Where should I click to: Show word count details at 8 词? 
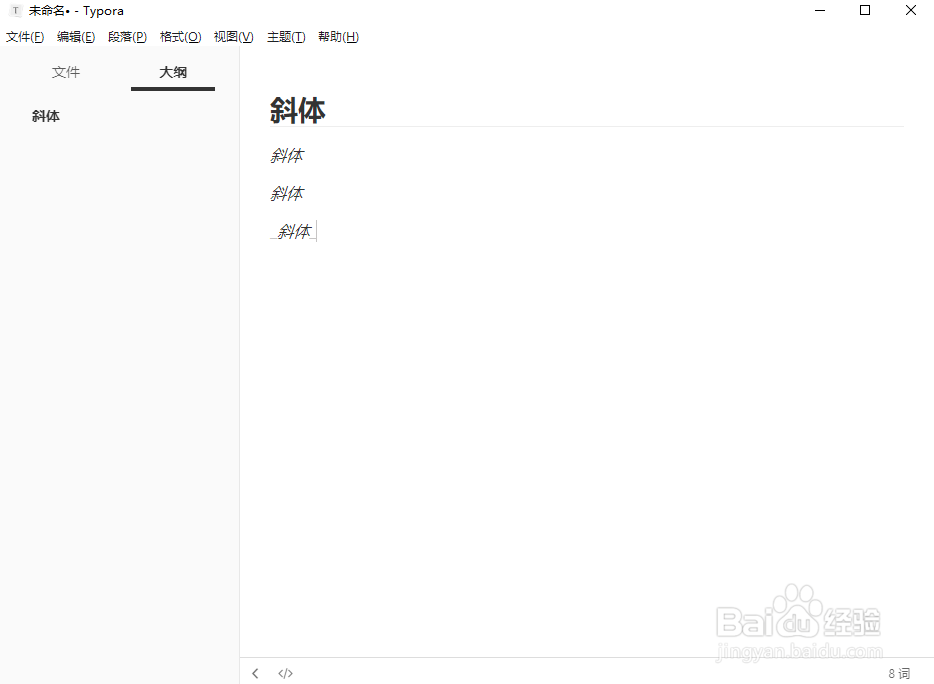pyautogui.click(x=899, y=673)
